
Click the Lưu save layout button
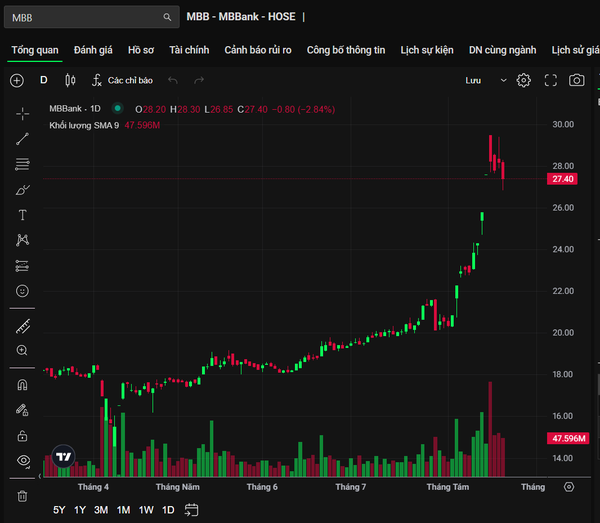(473, 81)
